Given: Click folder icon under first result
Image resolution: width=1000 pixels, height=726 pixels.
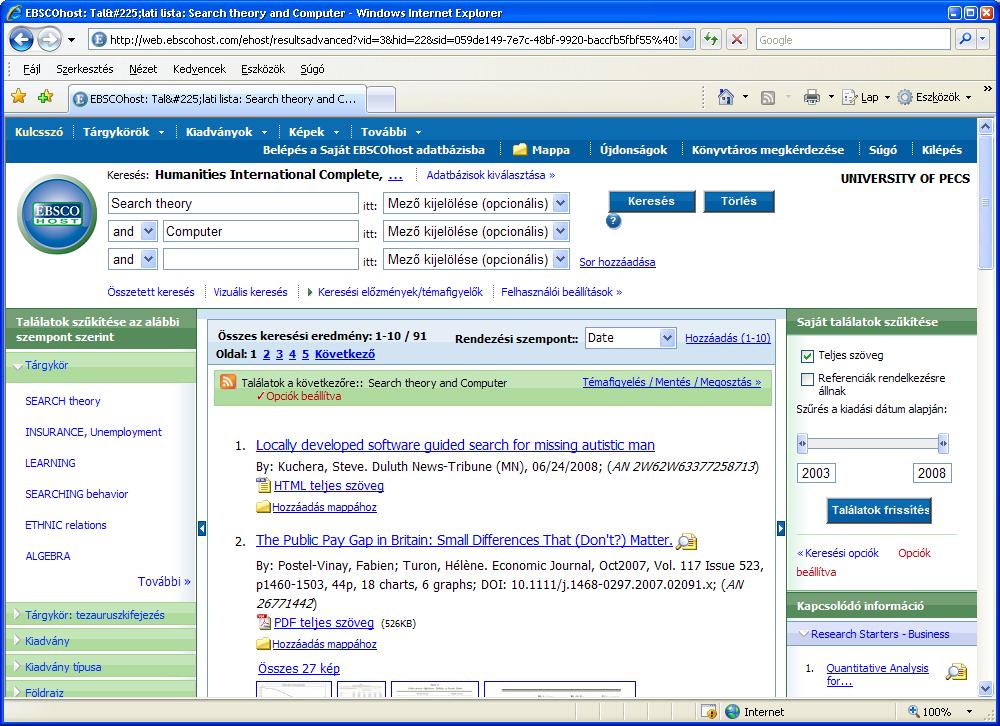Looking at the screenshot, I should [x=263, y=507].
